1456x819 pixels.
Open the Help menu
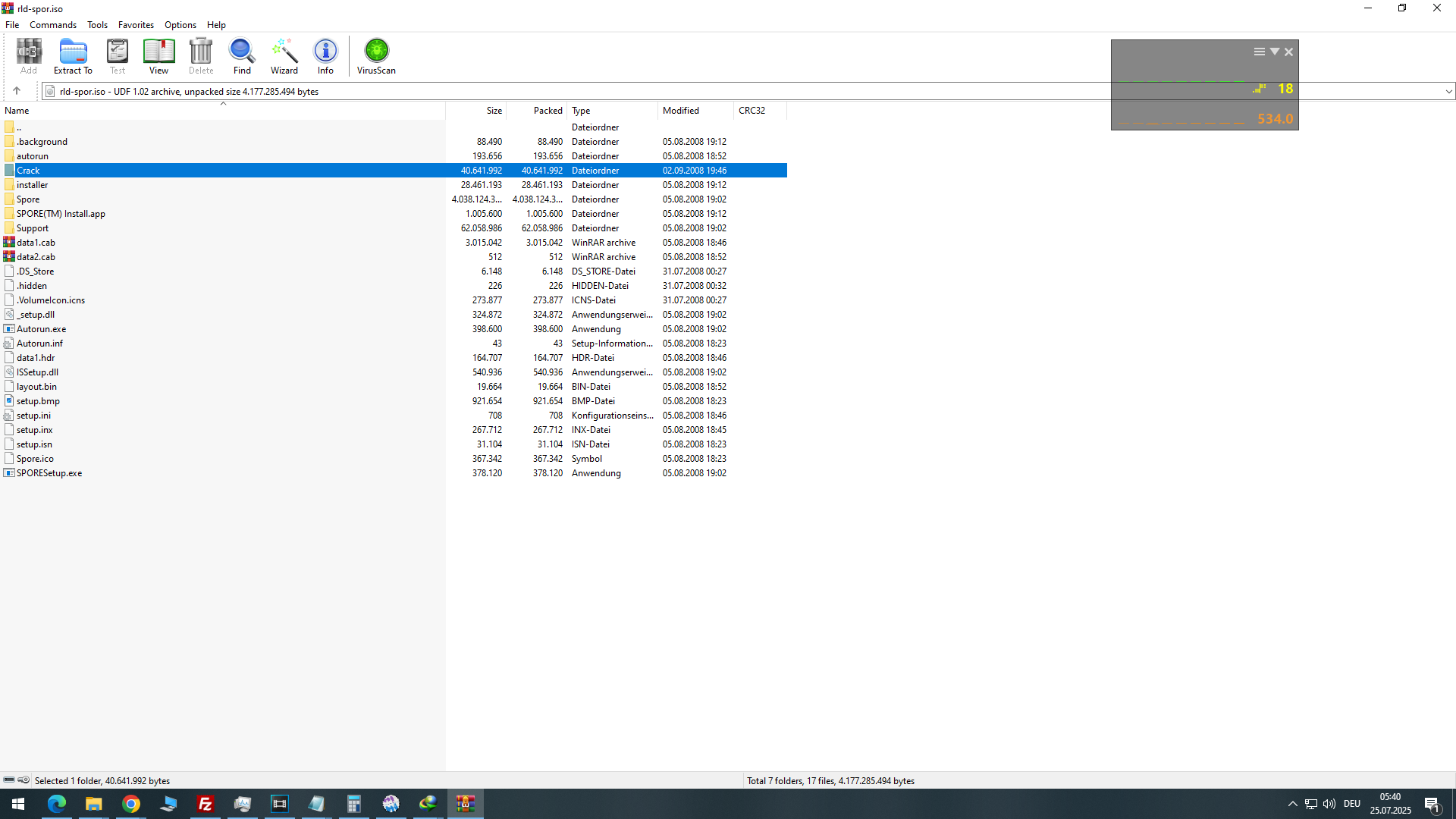(x=216, y=25)
